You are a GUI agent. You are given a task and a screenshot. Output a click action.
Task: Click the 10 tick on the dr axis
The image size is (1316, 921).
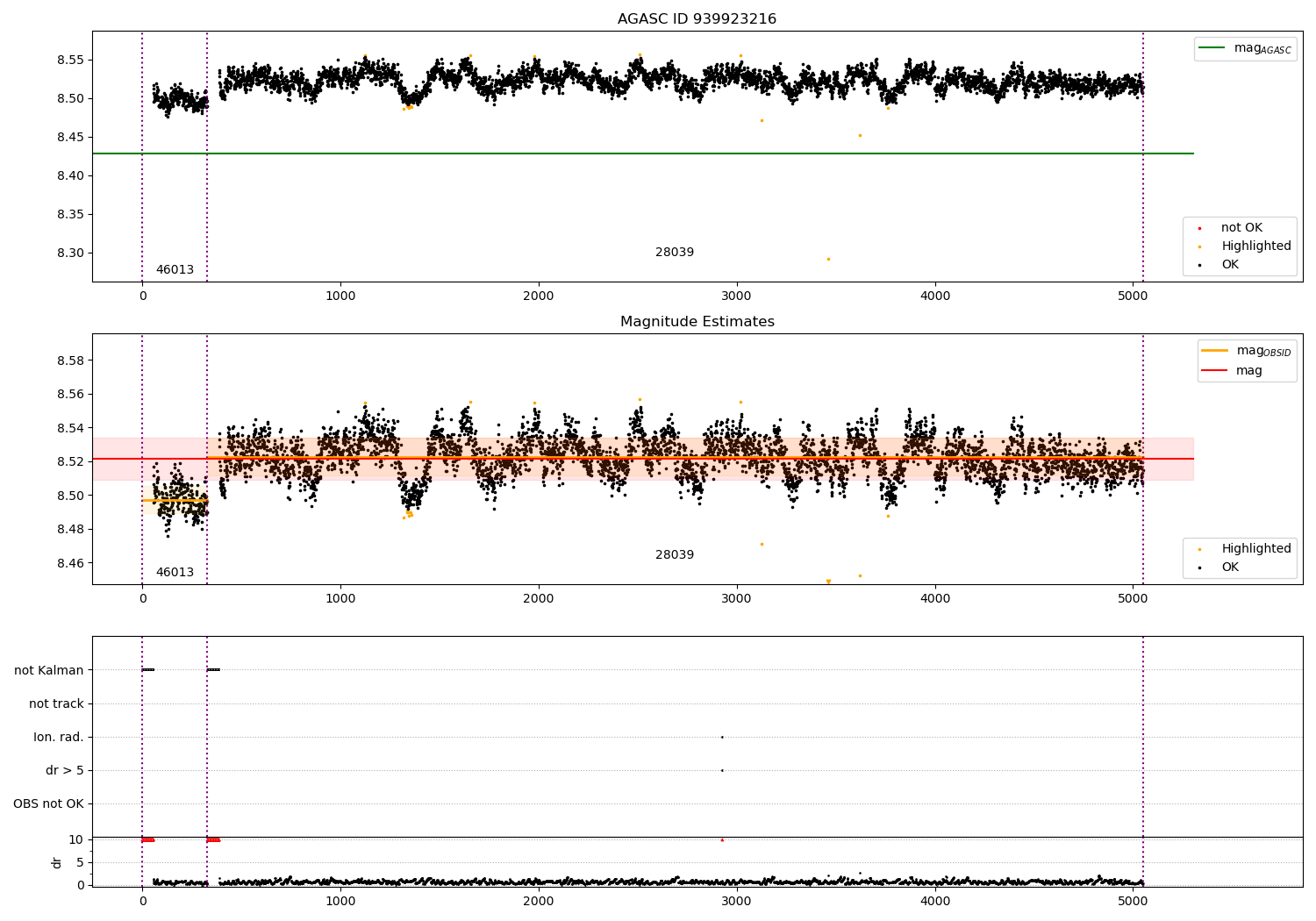(x=76, y=840)
